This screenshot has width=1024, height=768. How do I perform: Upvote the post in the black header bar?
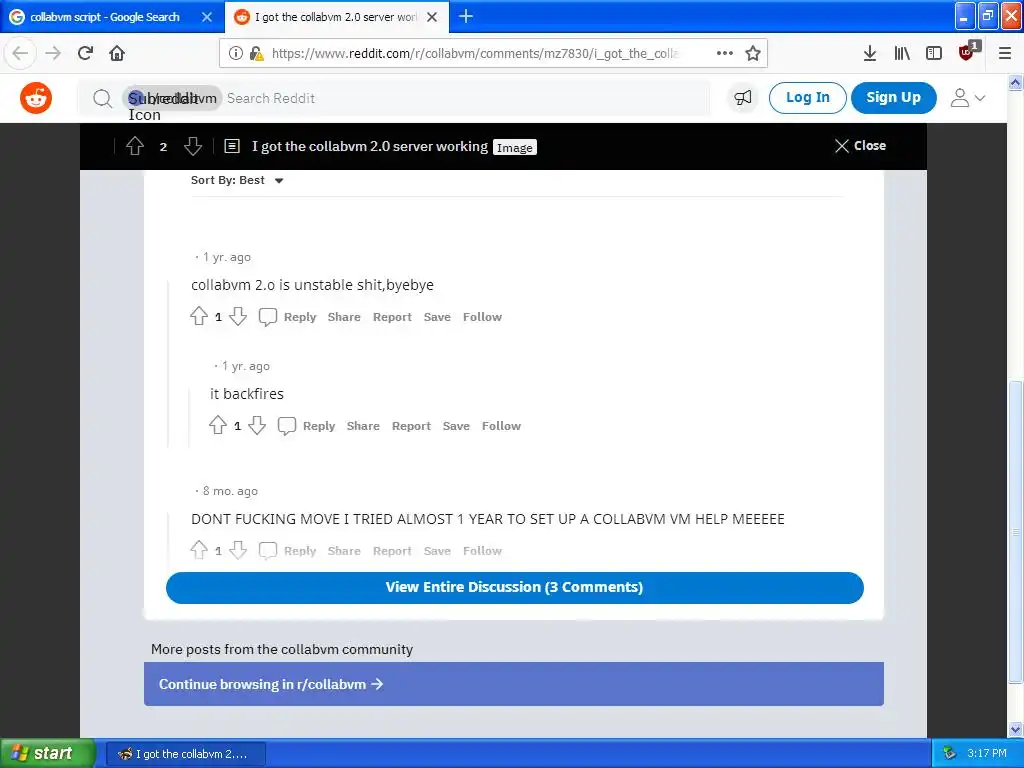(x=135, y=146)
